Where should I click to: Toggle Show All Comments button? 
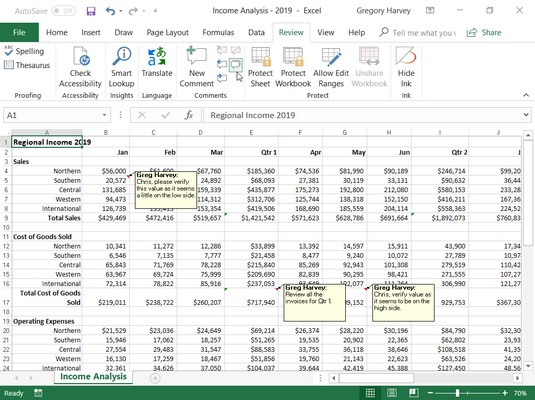pos(235,64)
